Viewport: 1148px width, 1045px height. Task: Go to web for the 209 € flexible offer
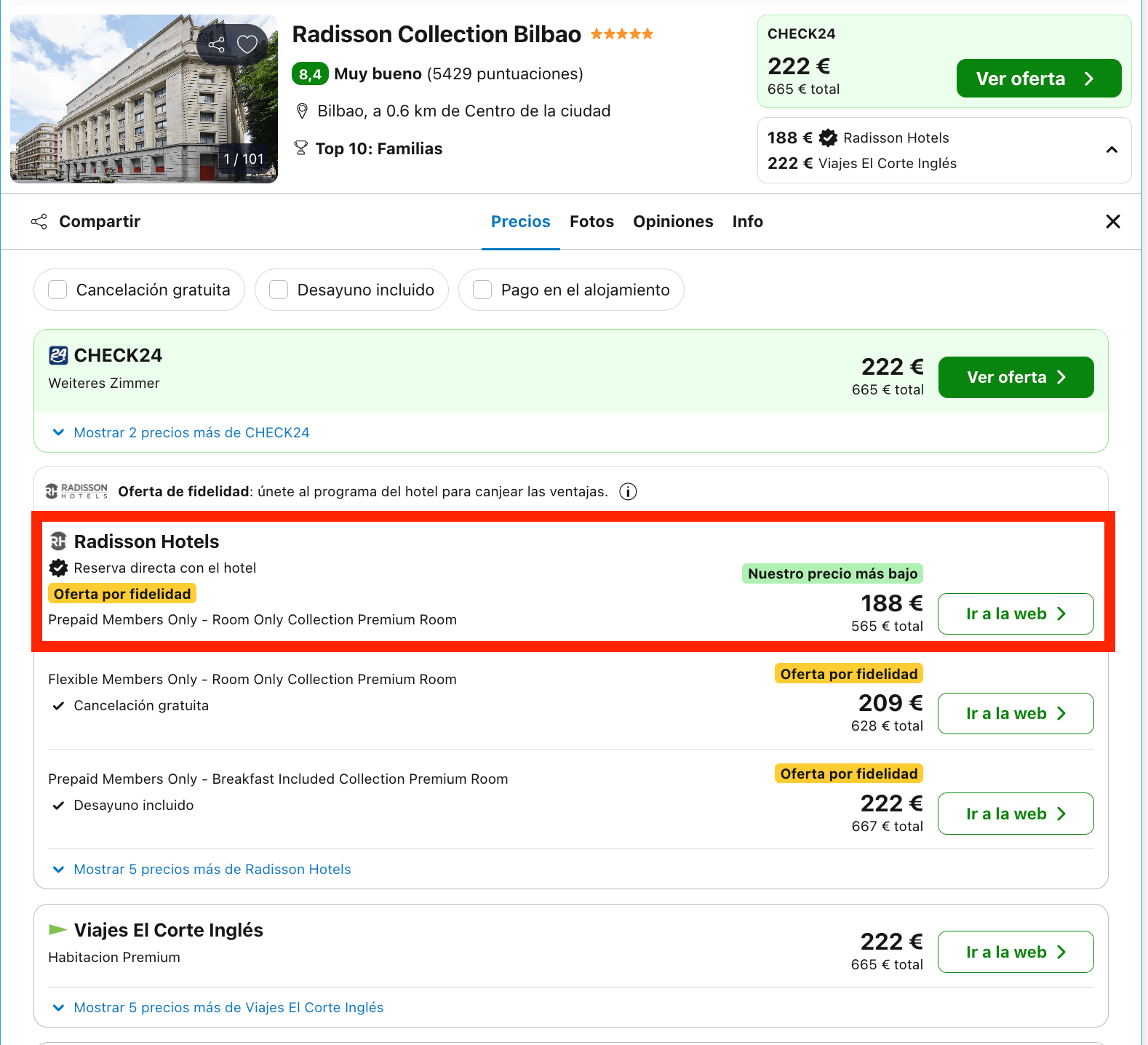1016,713
